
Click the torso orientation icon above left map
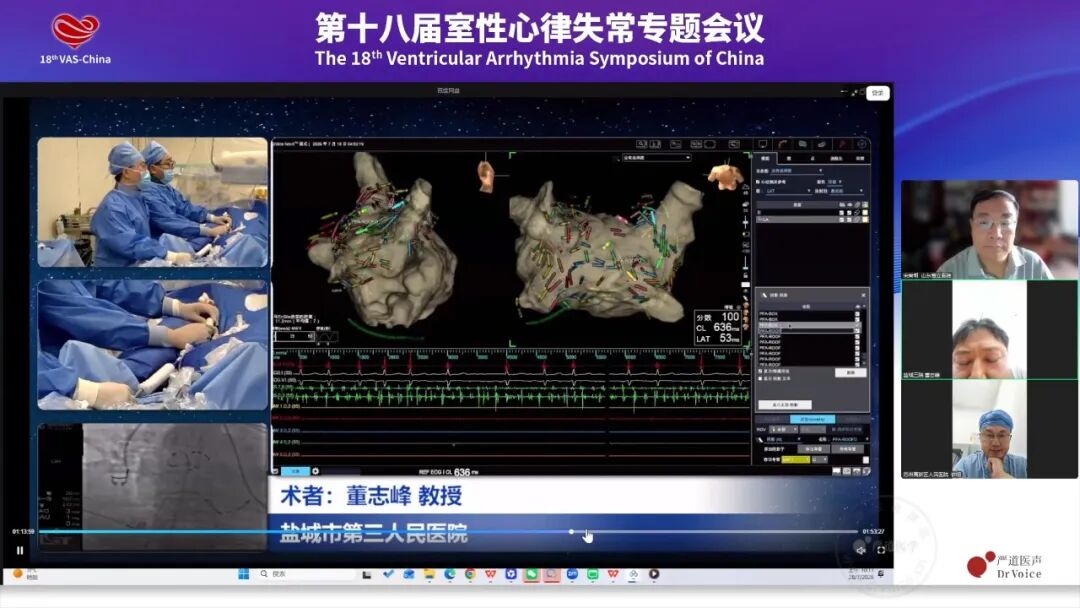(487, 176)
